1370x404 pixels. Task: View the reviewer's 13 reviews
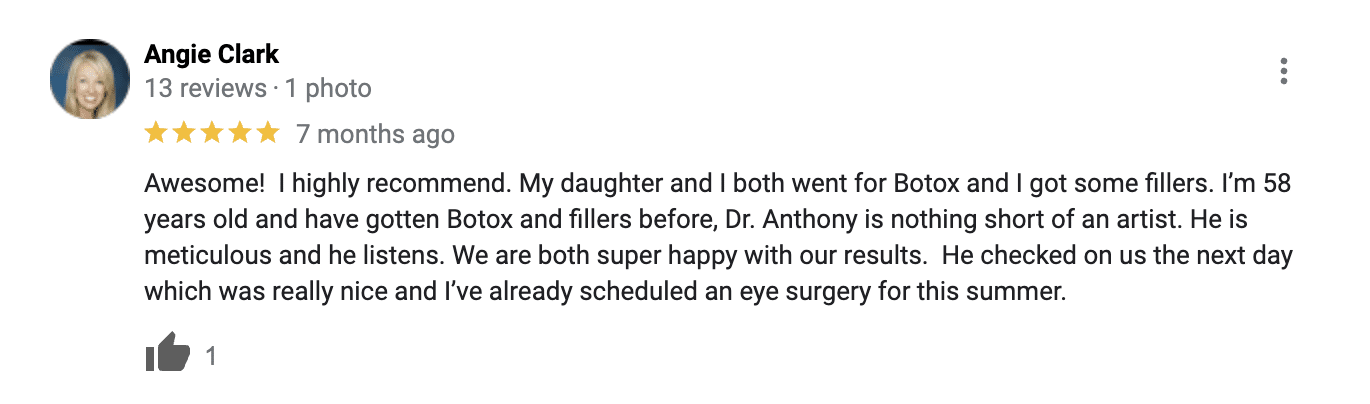(205, 89)
